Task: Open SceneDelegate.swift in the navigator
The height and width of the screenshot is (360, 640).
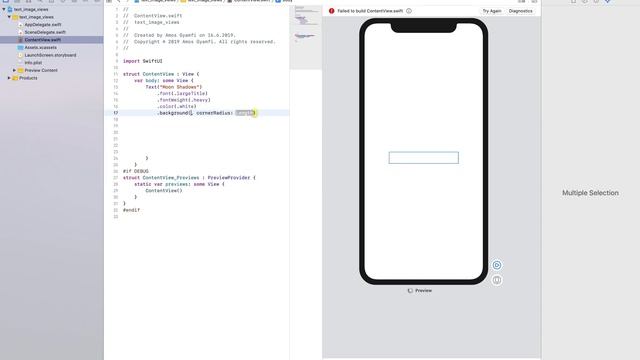Action: [45, 32]
